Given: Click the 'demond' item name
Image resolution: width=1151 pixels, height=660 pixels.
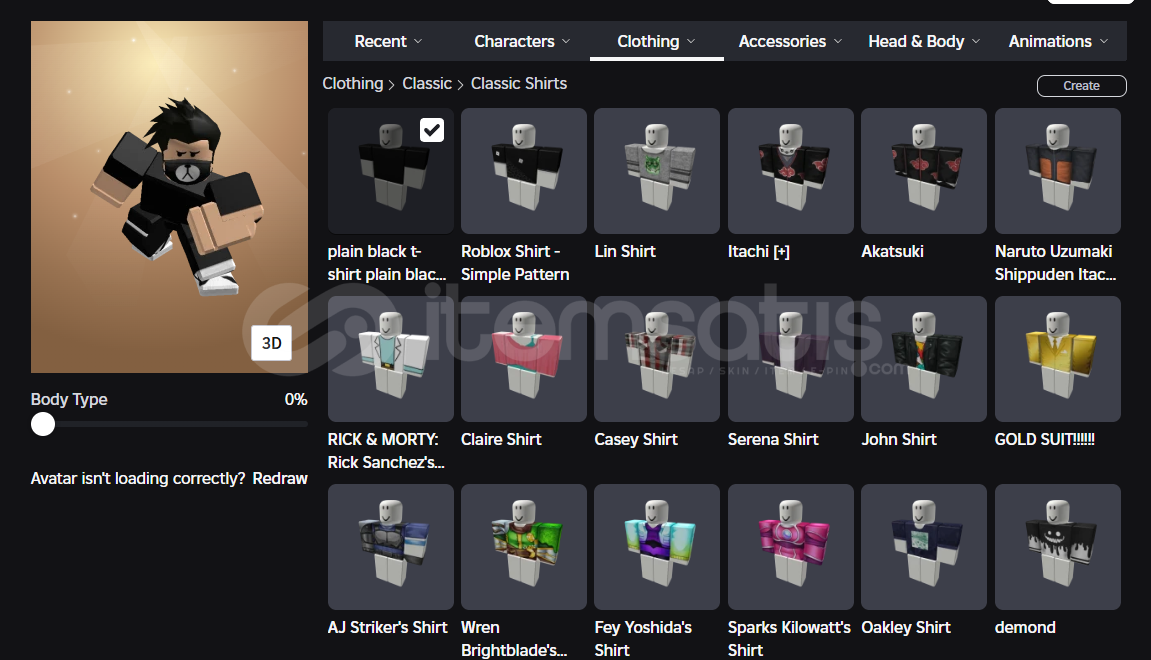Looking at the screenshot, I should [1025, 628].
